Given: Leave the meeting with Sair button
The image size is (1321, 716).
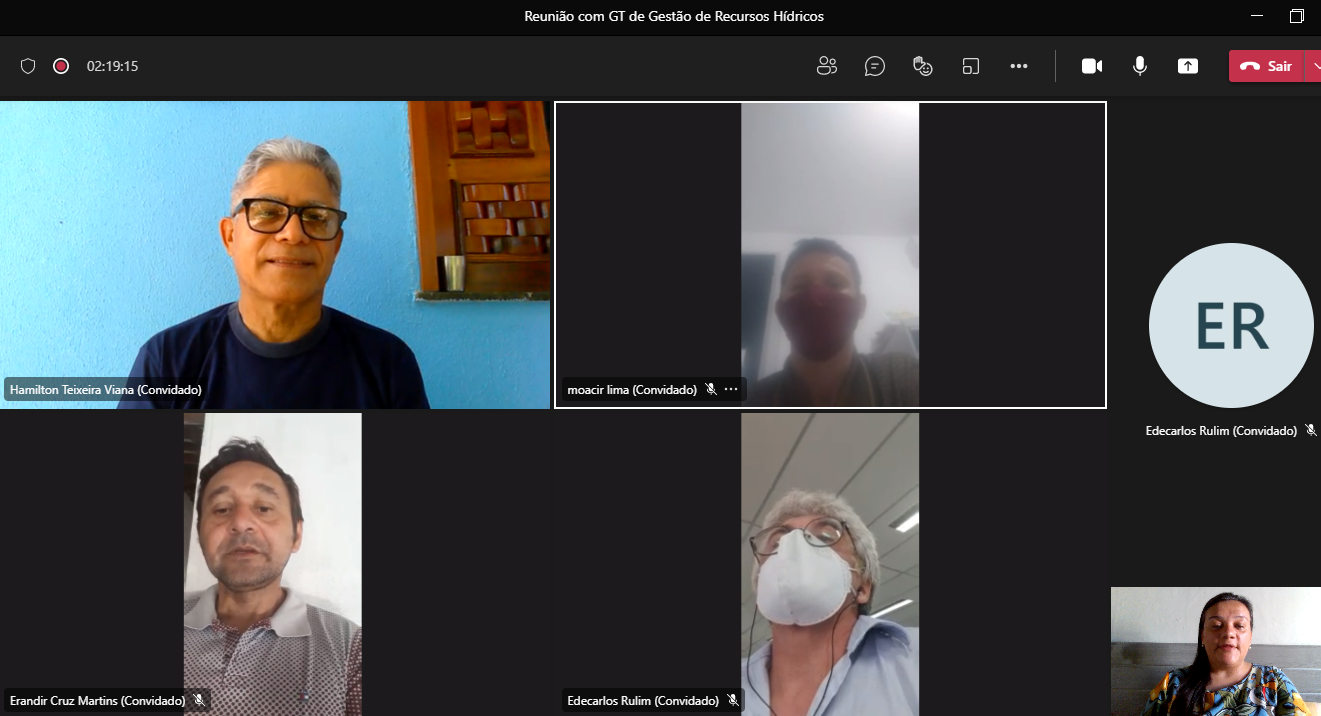Looking at the screenshot, I should pyautogui.click(x=1266, y=66).
